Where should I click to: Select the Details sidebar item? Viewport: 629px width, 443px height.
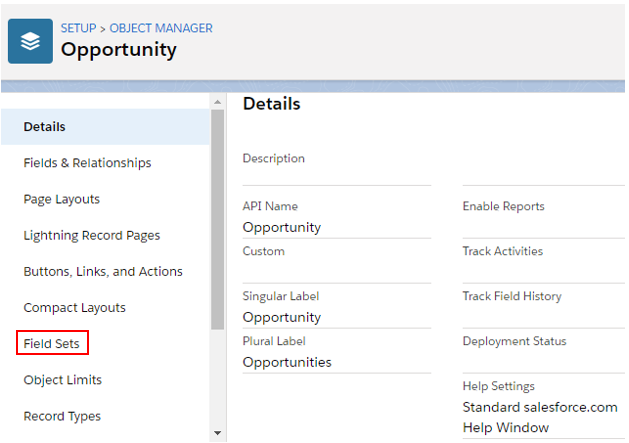(x=45, y=127)
